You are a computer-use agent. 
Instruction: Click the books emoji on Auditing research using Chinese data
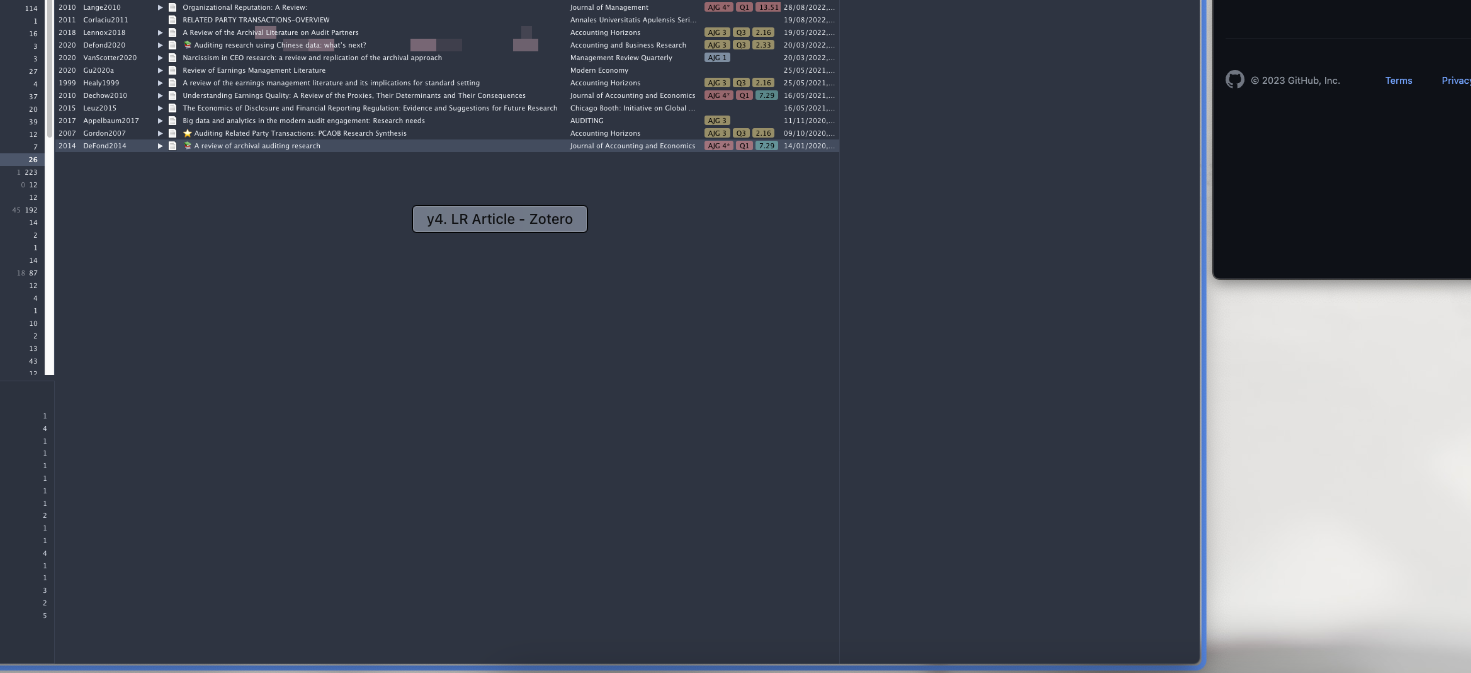[x=187, y=45]
